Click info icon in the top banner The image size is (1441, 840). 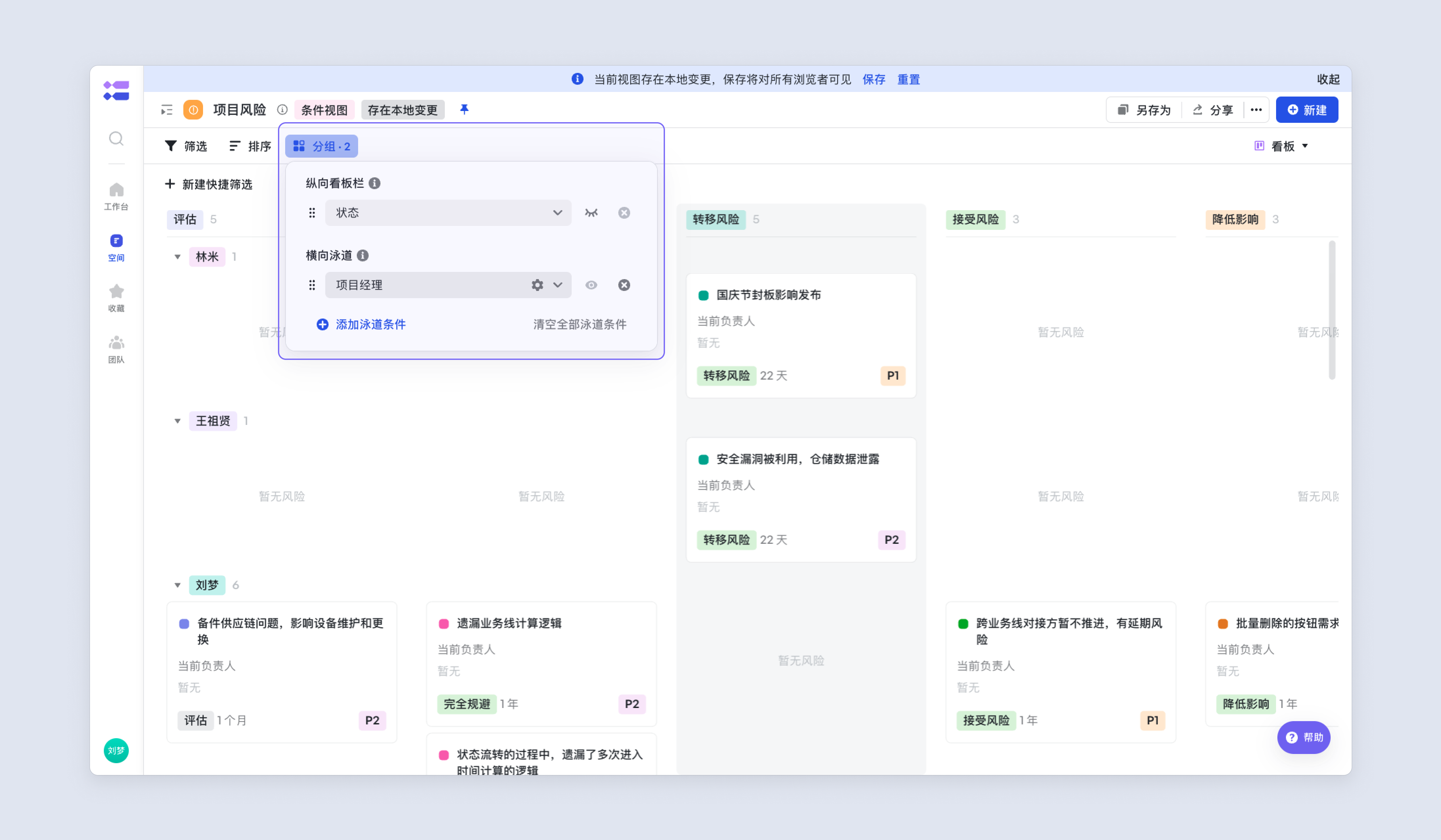coord(578,79)
